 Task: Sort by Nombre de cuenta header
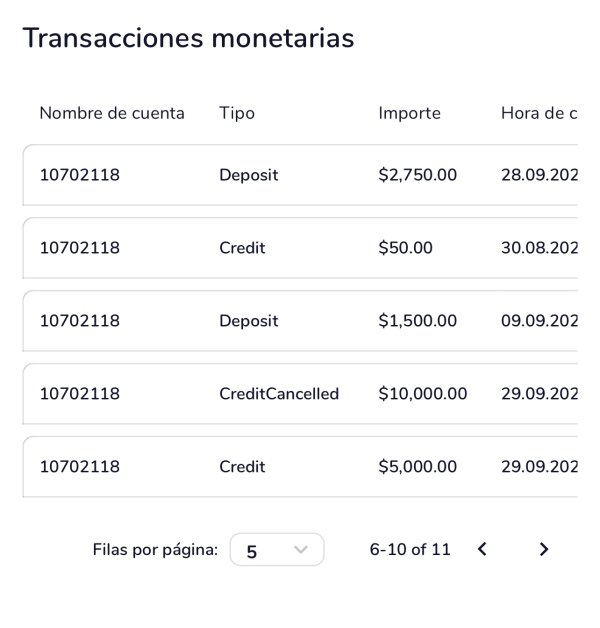pos(112,113)
